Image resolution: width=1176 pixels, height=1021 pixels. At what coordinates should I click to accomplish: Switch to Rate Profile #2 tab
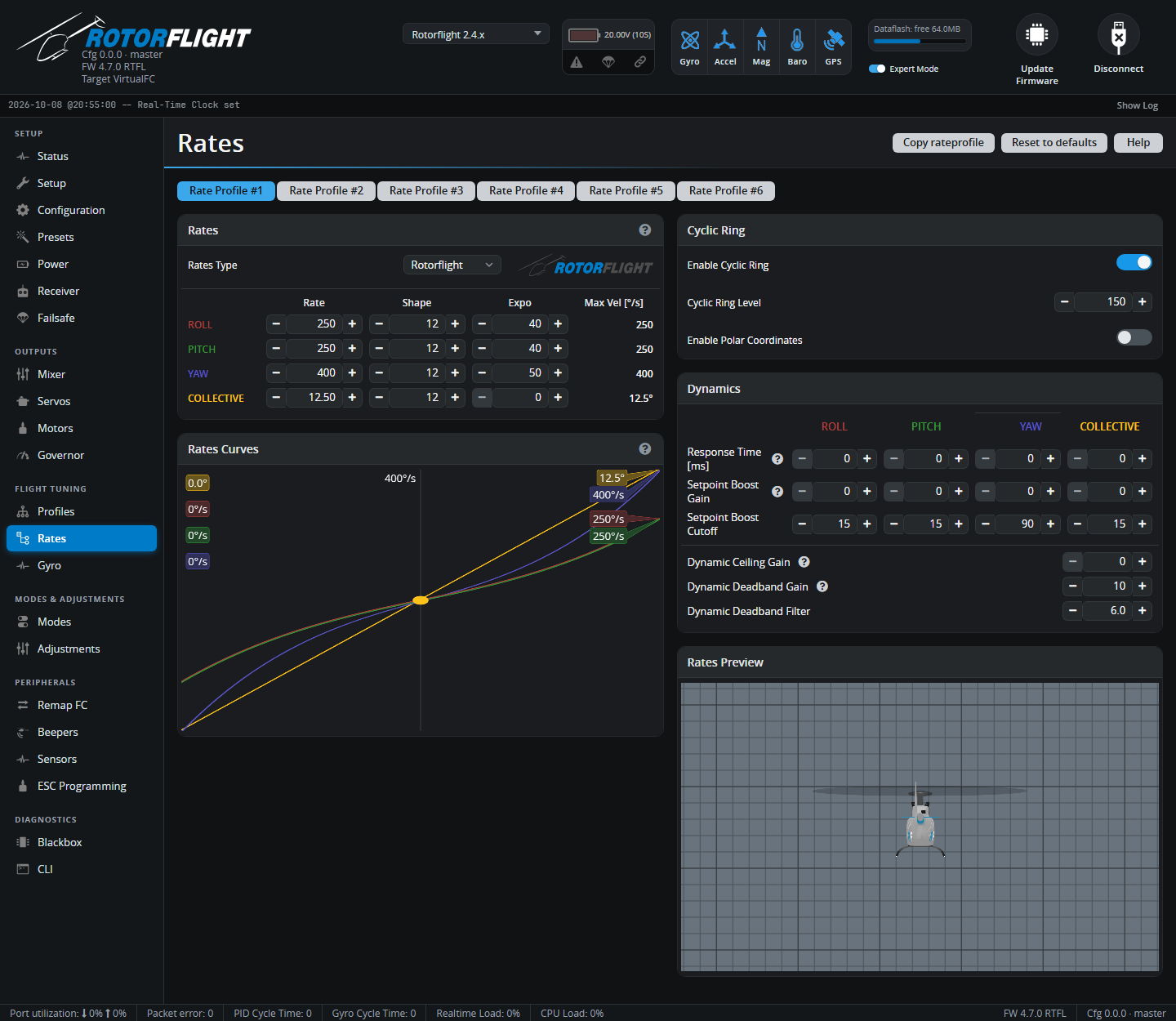pyautogui.click(x=326, y=190)
